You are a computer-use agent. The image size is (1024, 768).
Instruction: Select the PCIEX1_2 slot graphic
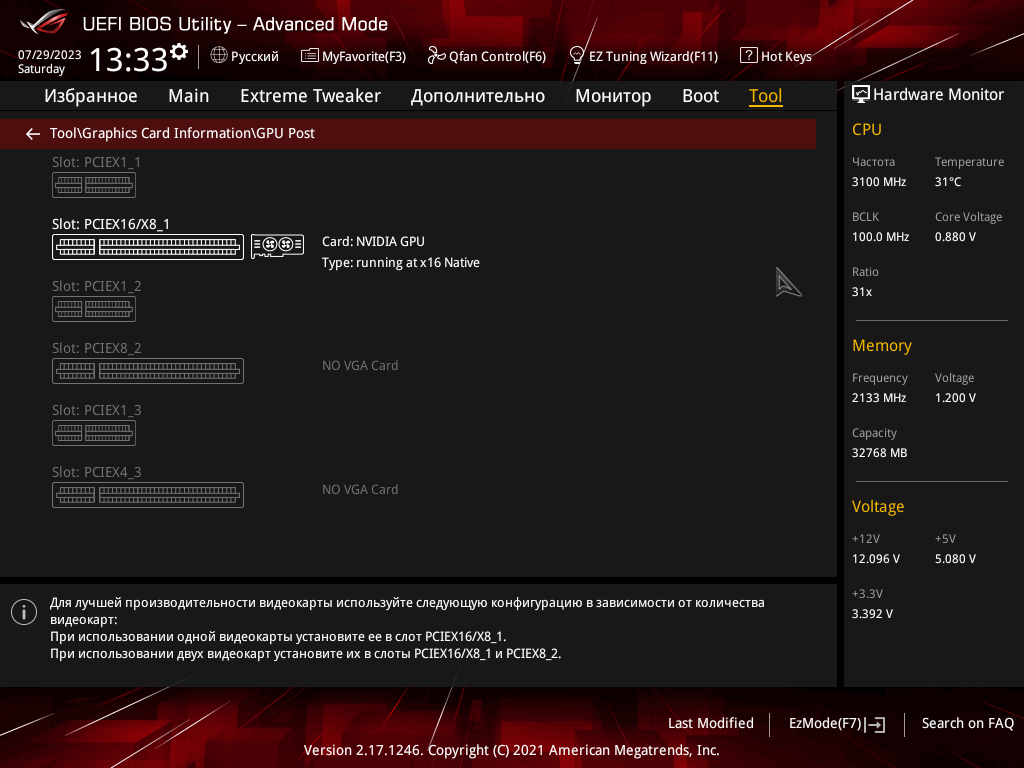[x=94, y=309]
